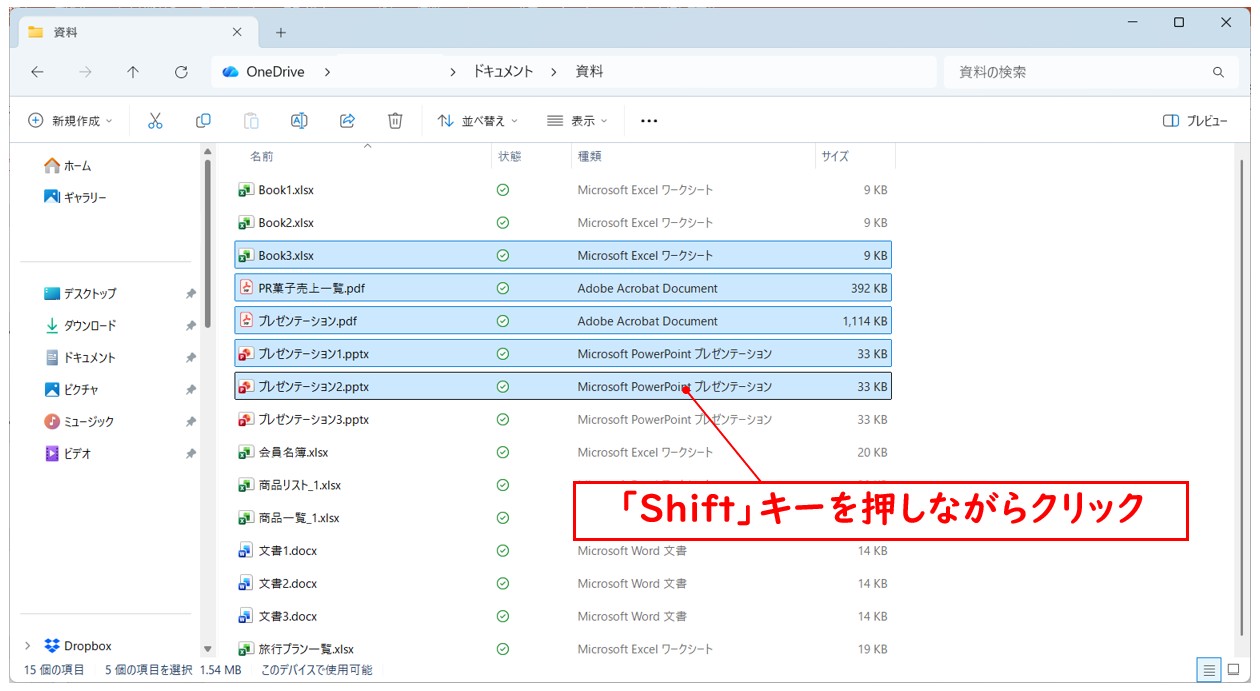
Task: Click the Rename icon in the toolbar
Action: (298, 120)
